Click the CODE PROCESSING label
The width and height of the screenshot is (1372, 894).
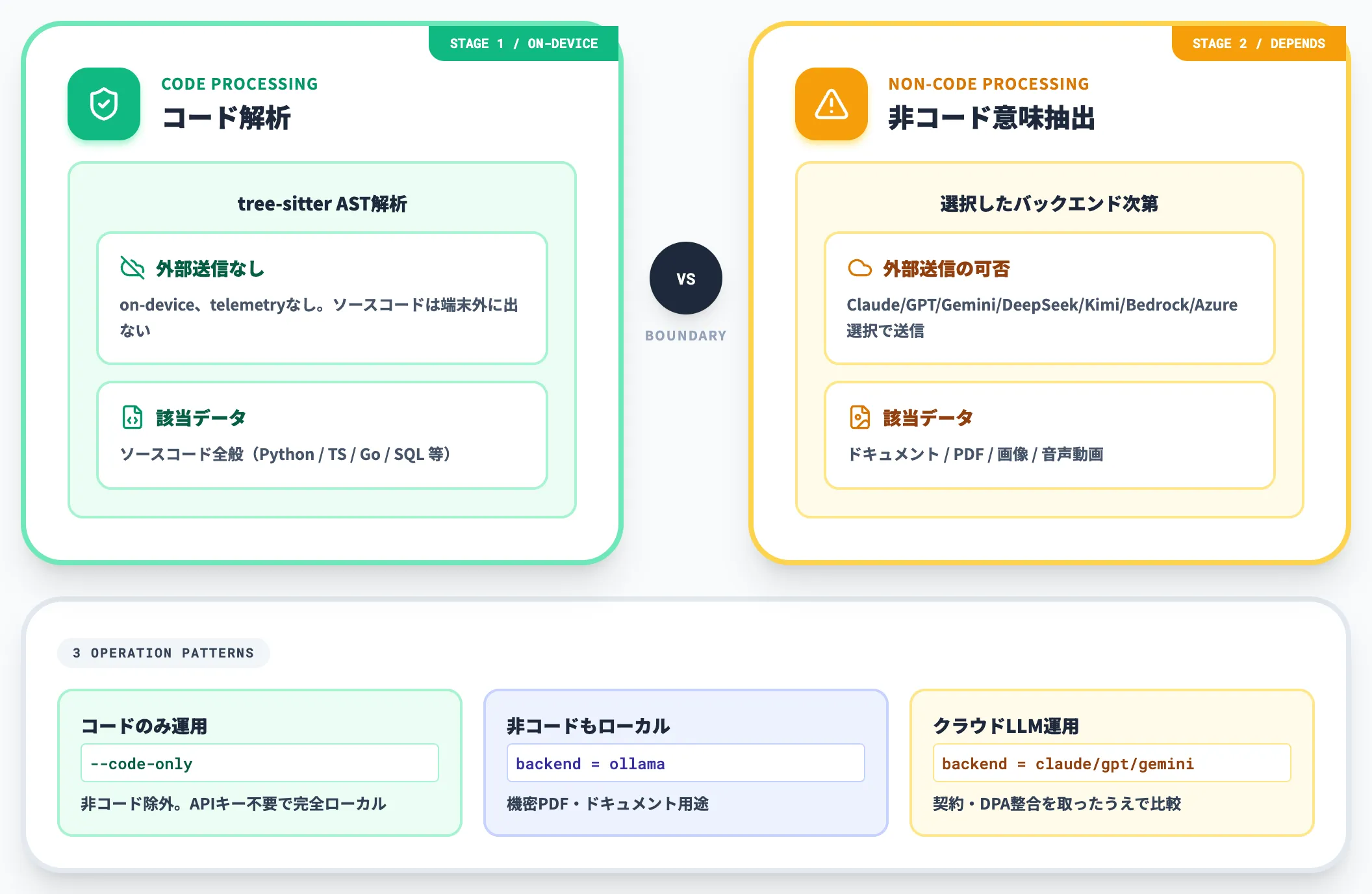click(x=240, y=84)
